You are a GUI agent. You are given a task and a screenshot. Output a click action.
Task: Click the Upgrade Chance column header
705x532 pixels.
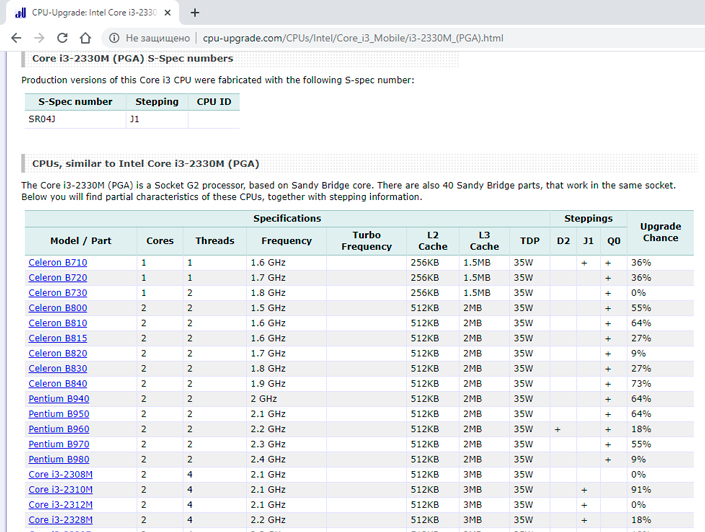point(660,232)
